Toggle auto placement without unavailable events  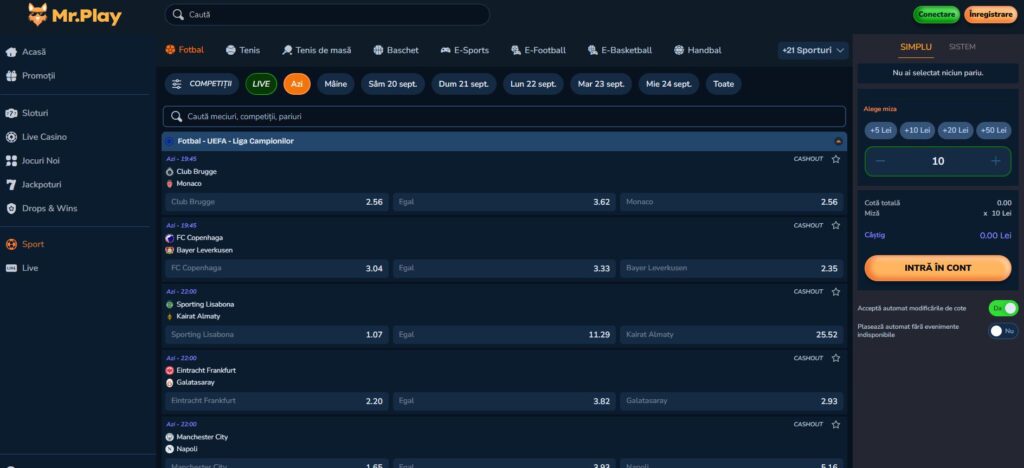coord(1003,331)
